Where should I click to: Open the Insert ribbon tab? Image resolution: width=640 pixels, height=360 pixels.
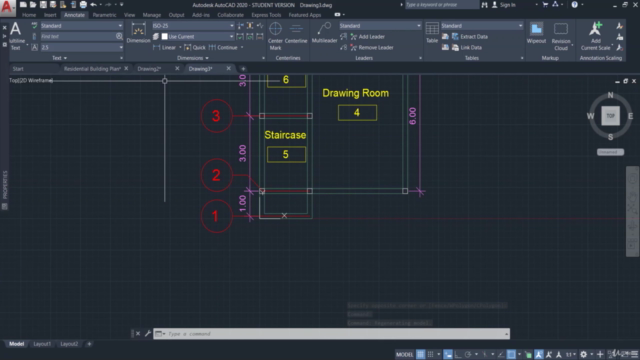tap(50, 15)
